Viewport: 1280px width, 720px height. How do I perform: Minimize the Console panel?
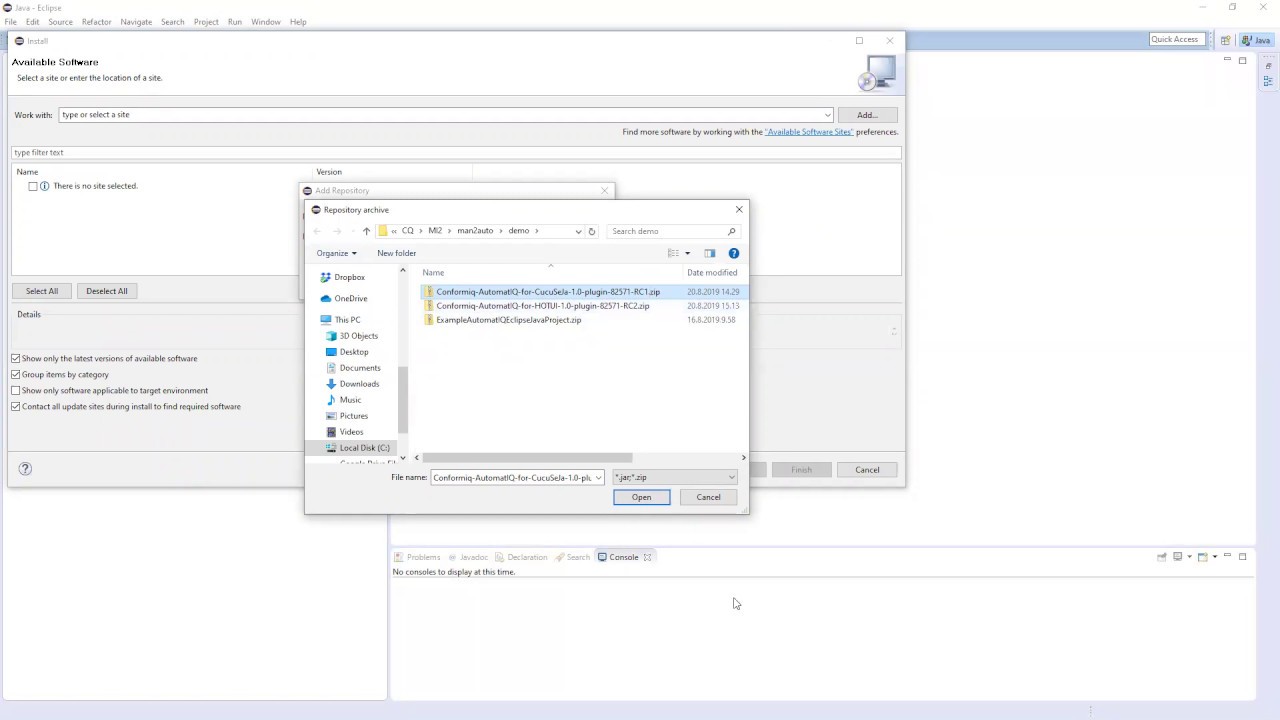pos(1227,557)
